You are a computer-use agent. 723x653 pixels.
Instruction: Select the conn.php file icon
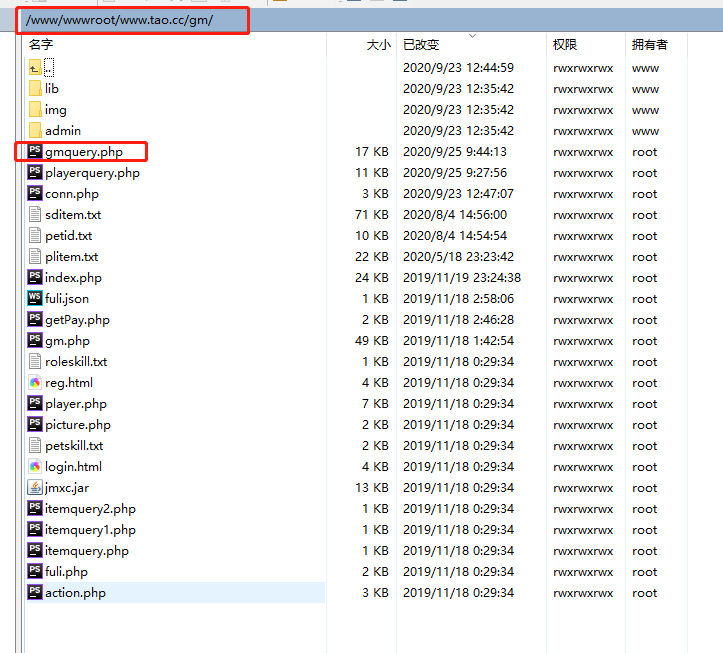point(35,194)
